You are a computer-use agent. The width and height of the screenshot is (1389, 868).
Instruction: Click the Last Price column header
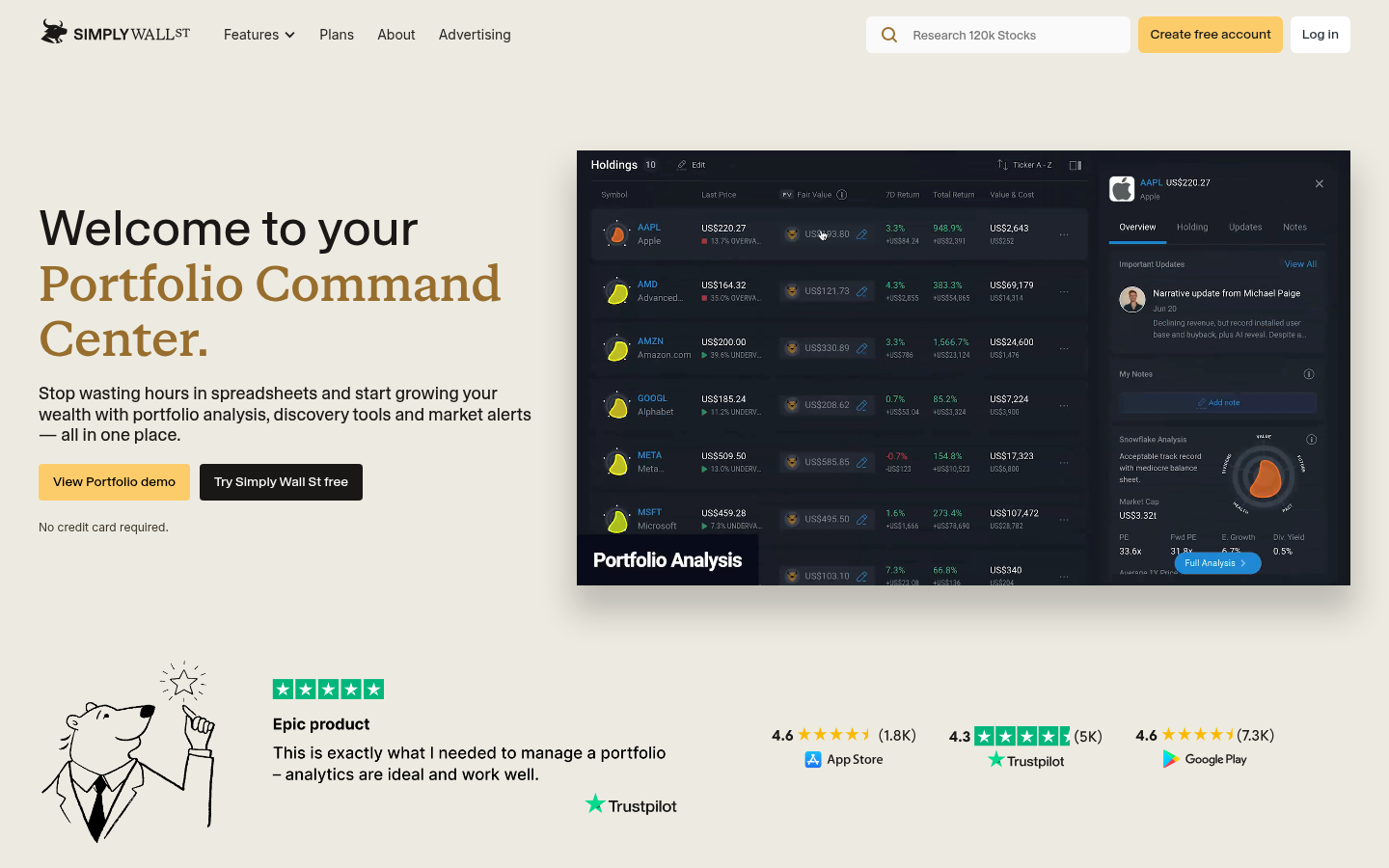click(x=719, y=195)
